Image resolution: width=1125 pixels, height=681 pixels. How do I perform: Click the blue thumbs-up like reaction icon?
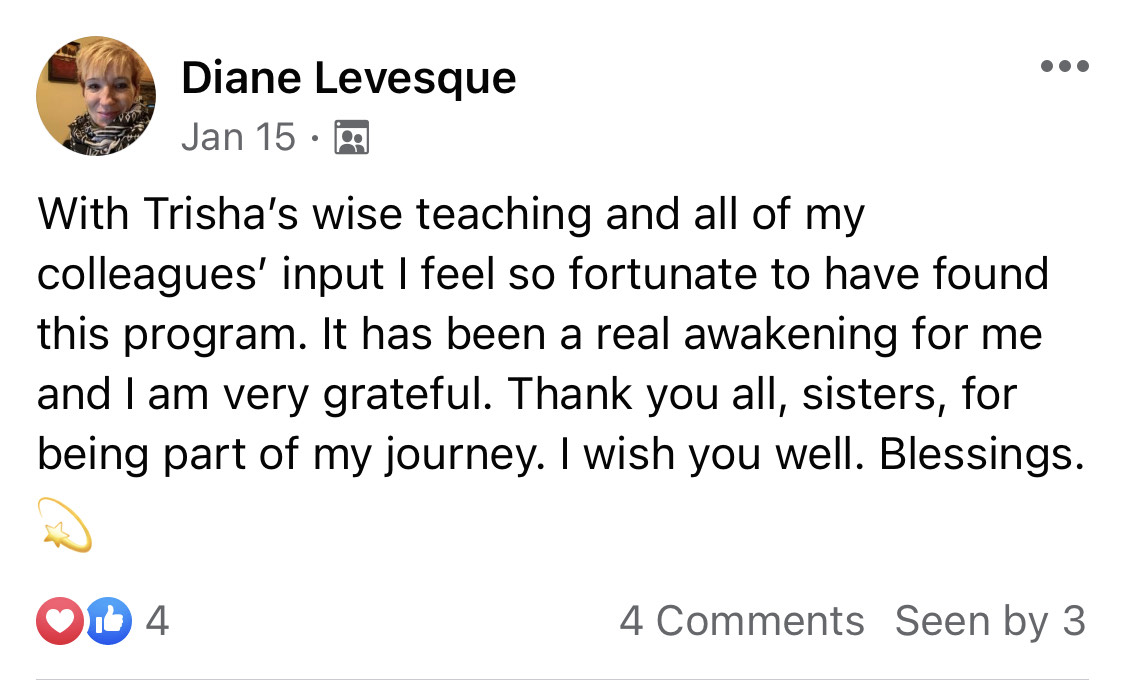[109, 622]
